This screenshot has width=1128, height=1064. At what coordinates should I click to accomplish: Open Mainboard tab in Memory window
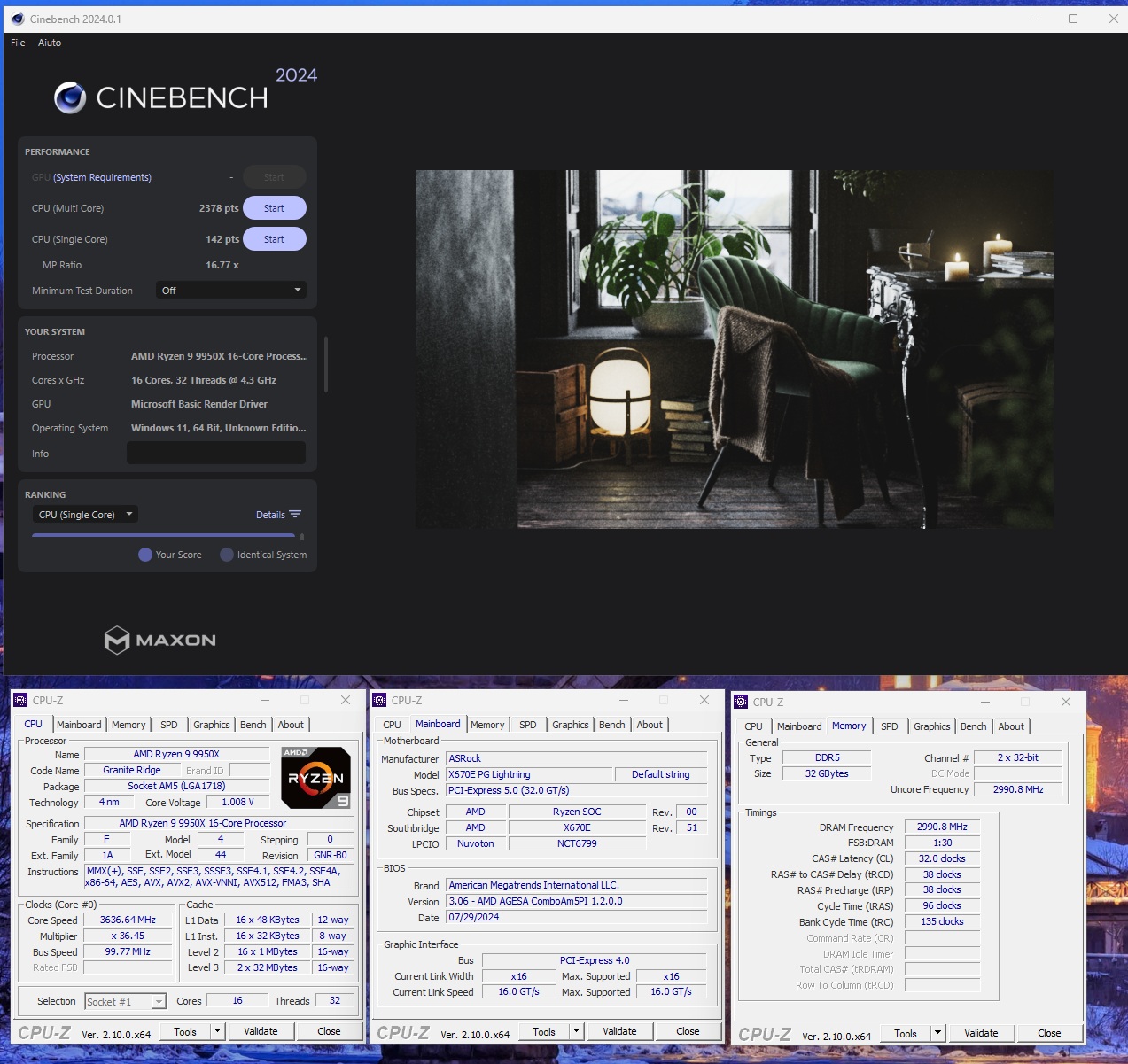[799, 726]
